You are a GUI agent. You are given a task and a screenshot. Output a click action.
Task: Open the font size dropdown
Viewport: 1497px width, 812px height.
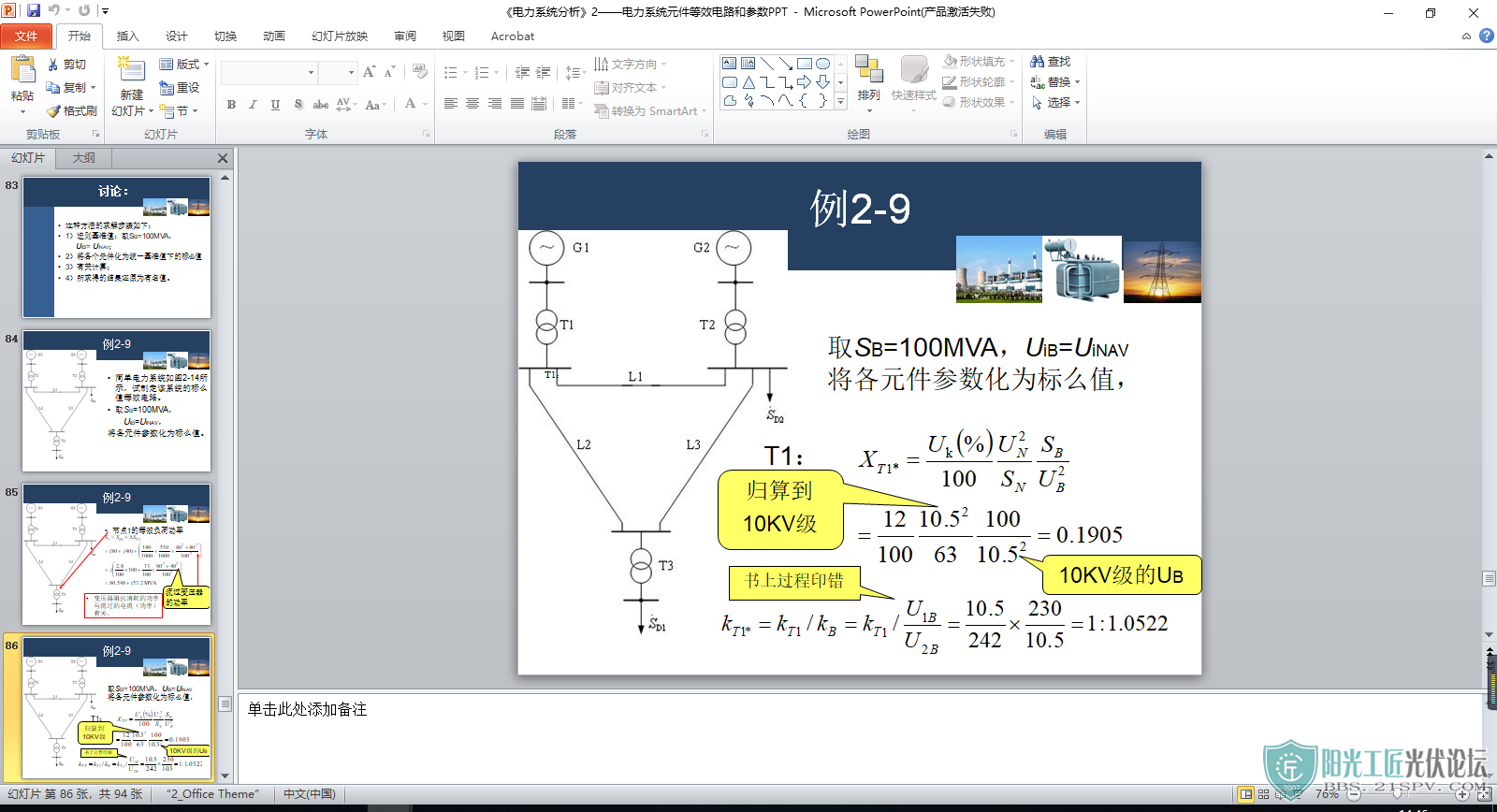351,72
